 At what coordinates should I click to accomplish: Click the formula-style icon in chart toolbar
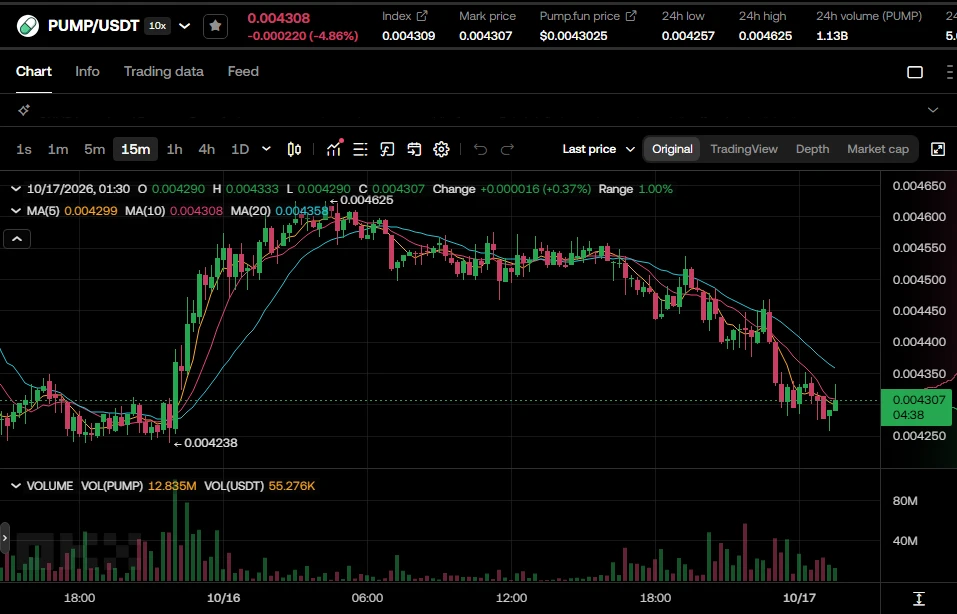(387, 149)
